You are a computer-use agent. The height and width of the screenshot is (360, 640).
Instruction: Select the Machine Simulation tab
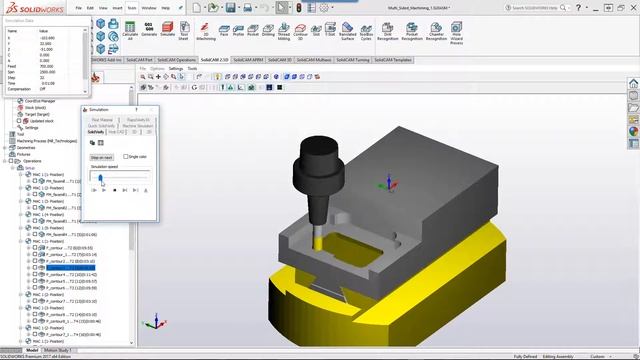[138, 126]
